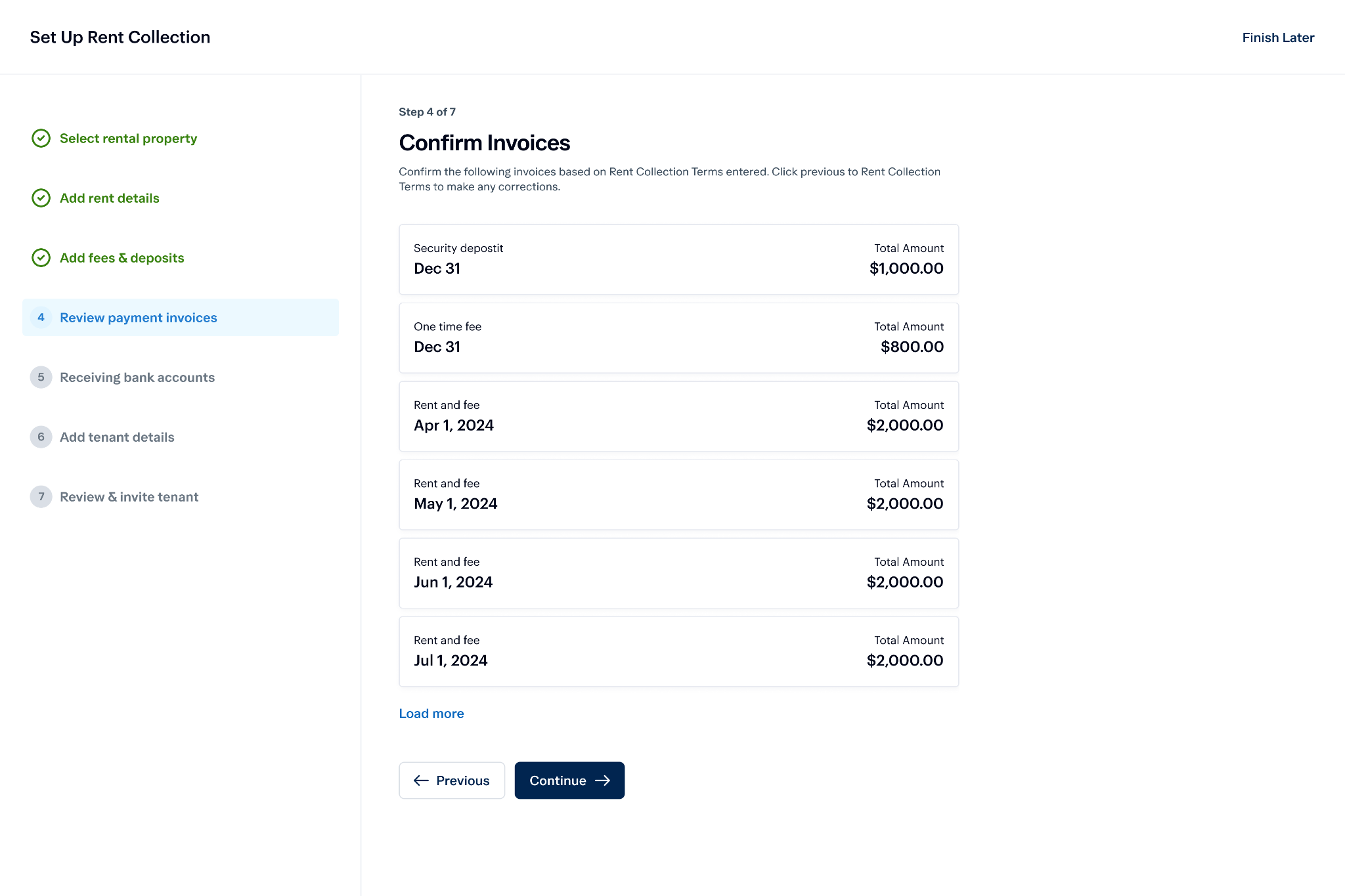
Task: Click the left arrow icon in Previous button
Action: pos(421,780)
